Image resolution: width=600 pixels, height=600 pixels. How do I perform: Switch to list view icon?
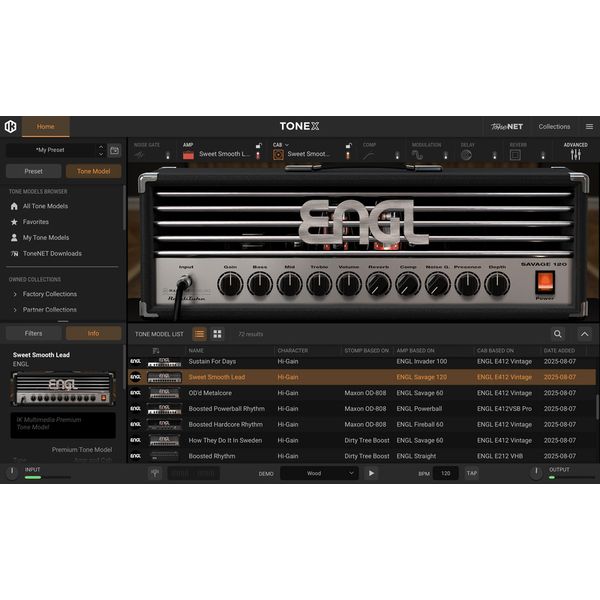point(199,334)
